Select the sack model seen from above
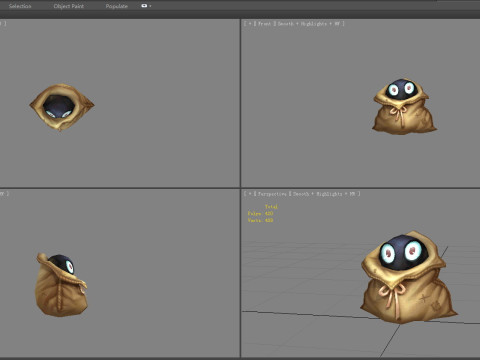 pos(62,107)
